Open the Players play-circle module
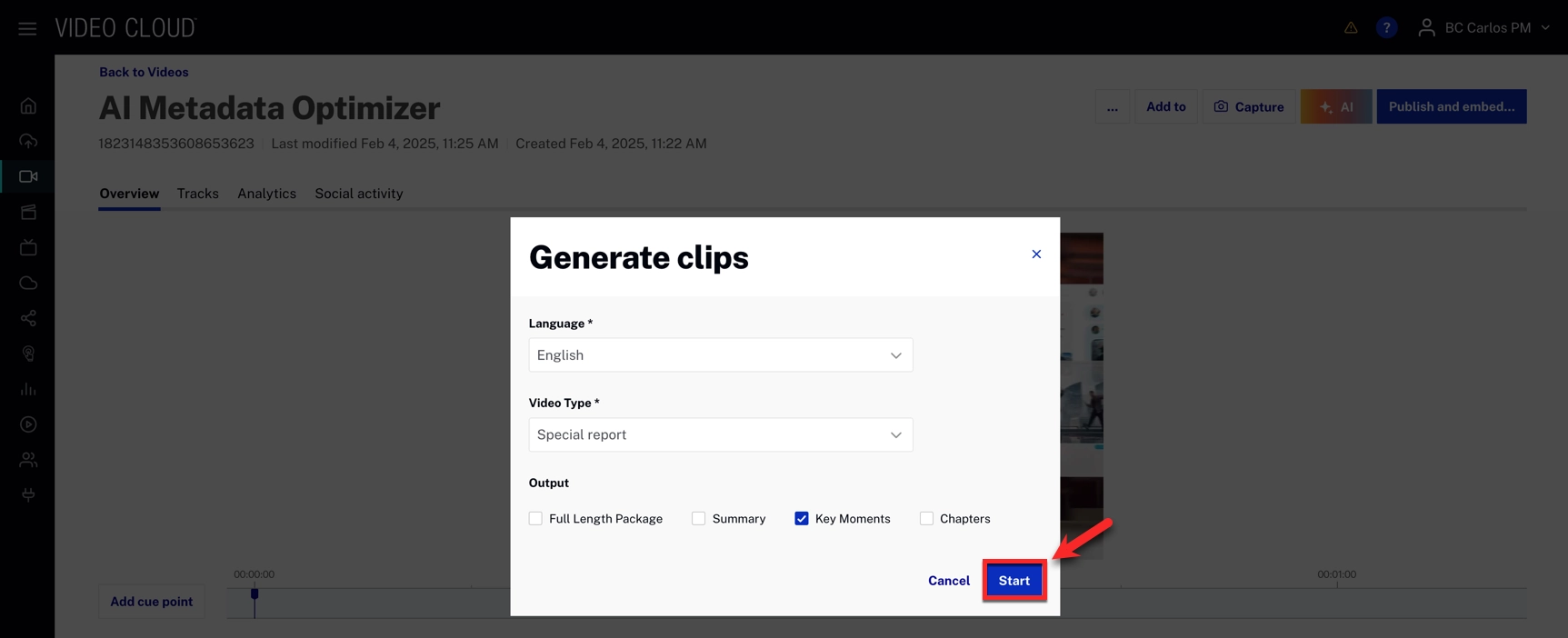 pos(28,424)
